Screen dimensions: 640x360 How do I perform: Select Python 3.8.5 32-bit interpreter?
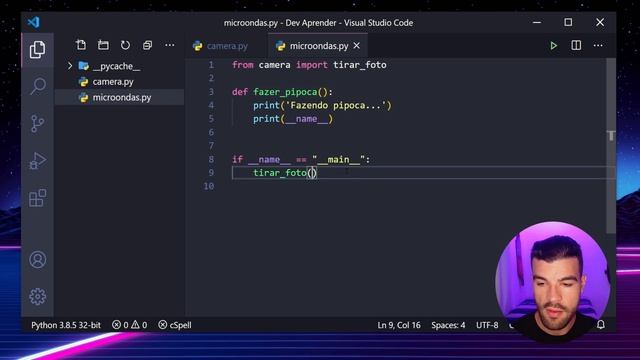(x=66, y=325)
